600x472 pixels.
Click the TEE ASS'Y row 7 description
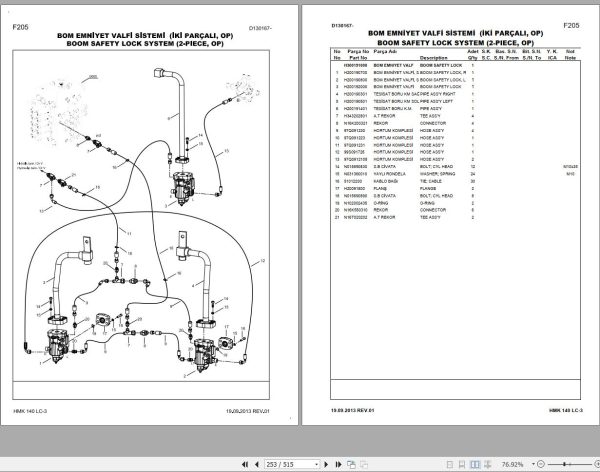(x=430, y=116)
